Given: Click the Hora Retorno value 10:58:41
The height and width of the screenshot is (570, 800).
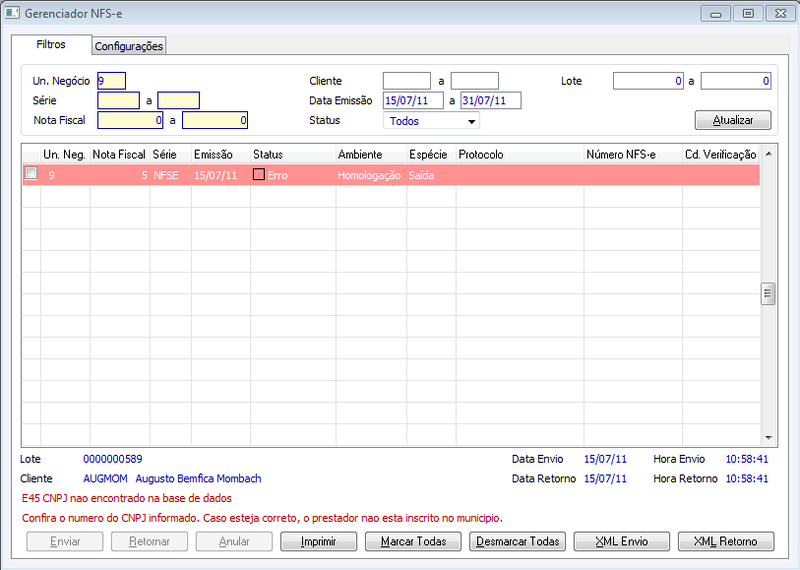Looking at the screenshot, I should pos(747,478).
